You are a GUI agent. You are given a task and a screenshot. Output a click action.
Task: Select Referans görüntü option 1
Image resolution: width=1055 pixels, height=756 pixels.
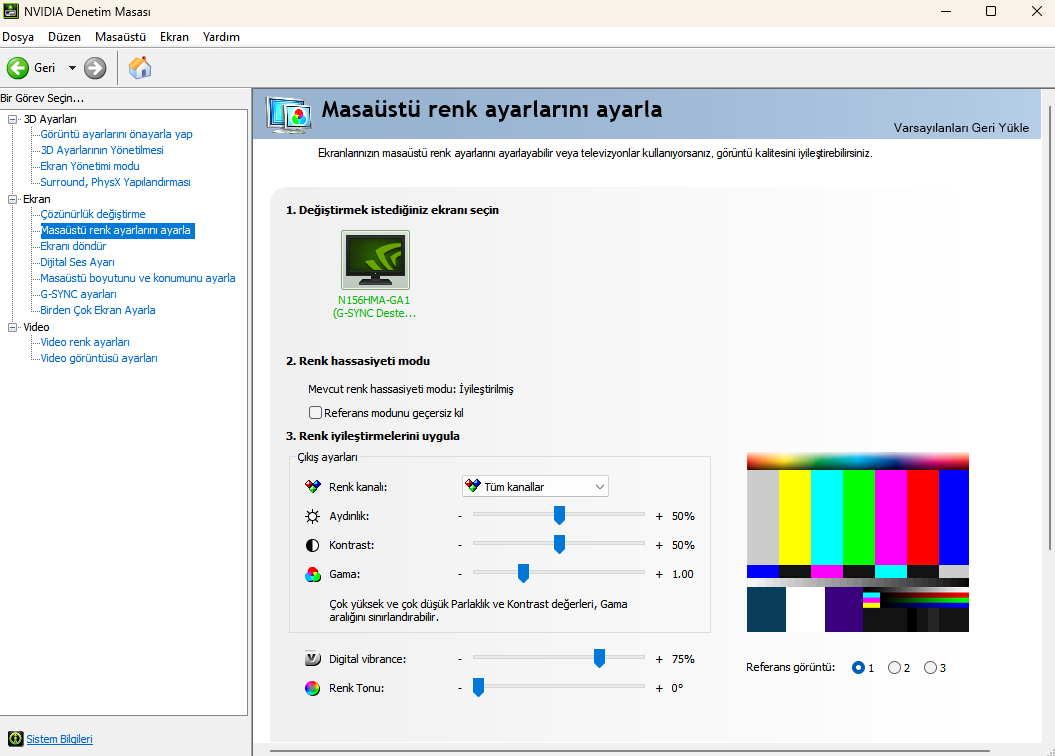click(858, 667)
